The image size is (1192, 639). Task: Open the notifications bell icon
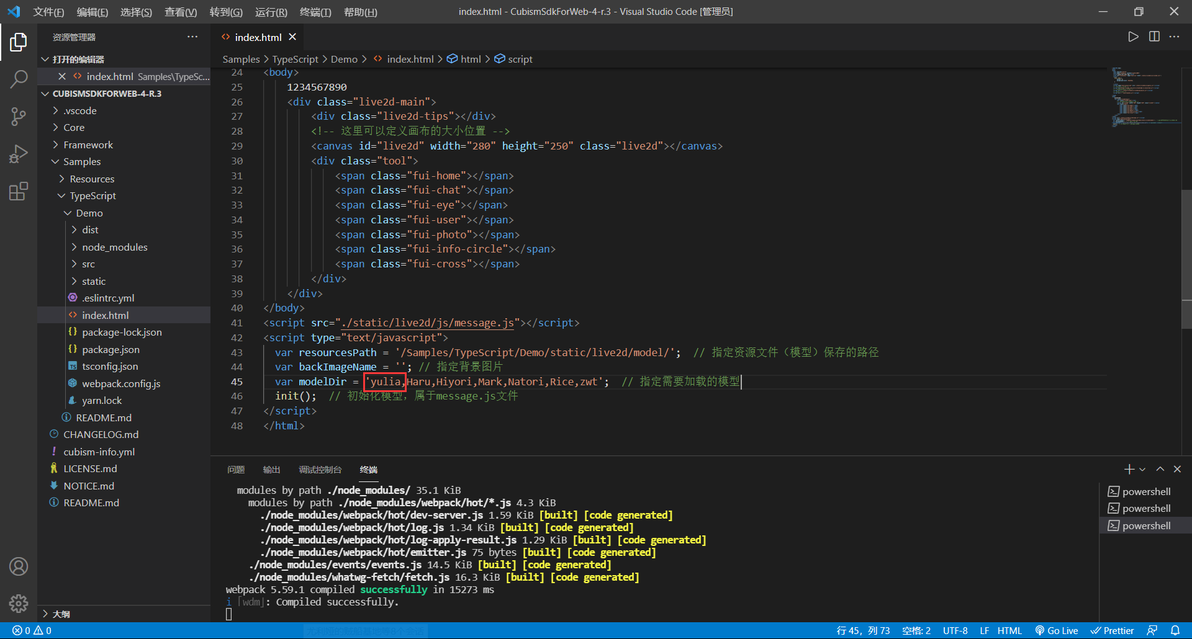click(x=1175, y=631)
